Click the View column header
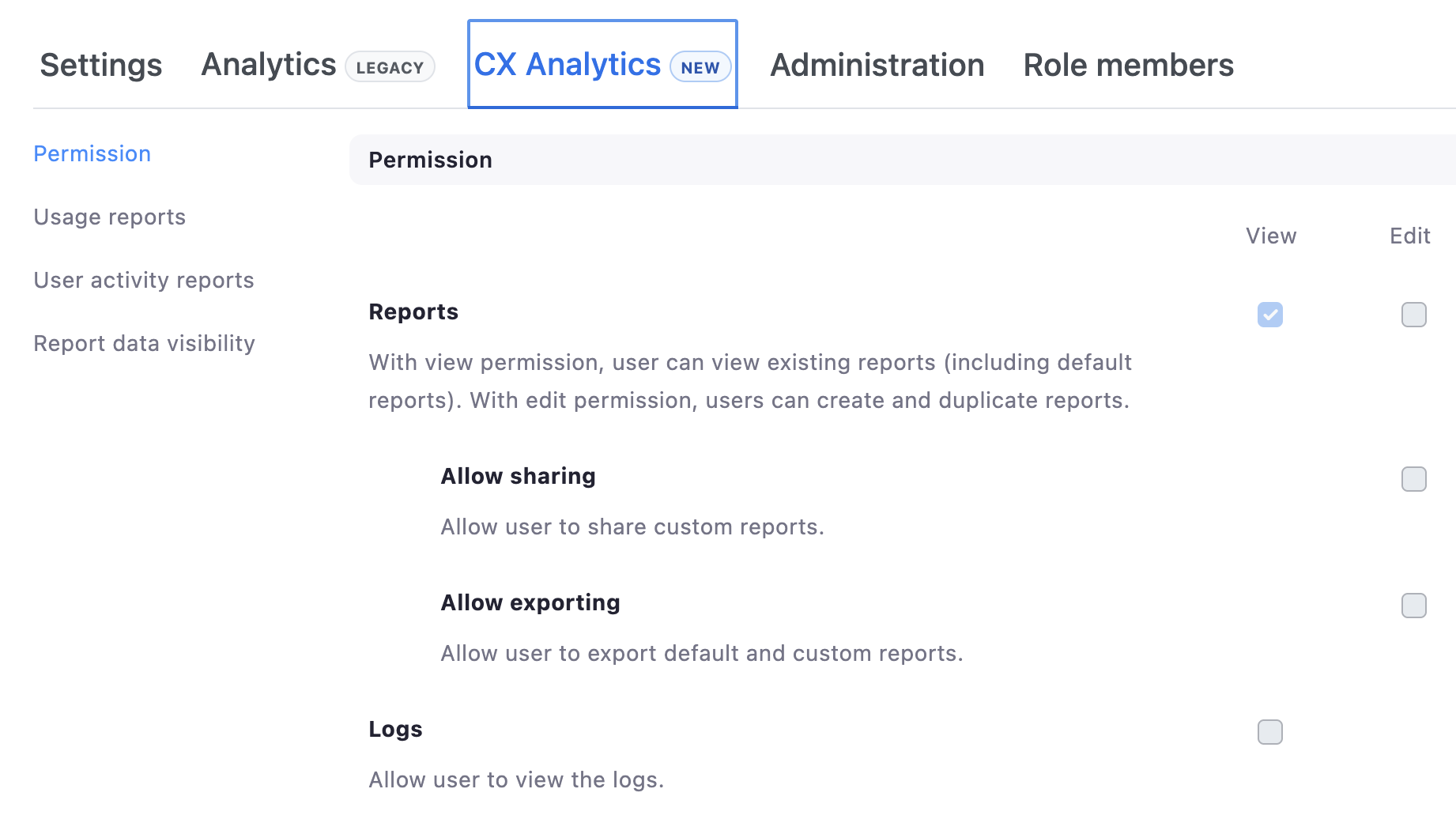The width and height of the screenshot is (1456, 819). [1270, 236]
